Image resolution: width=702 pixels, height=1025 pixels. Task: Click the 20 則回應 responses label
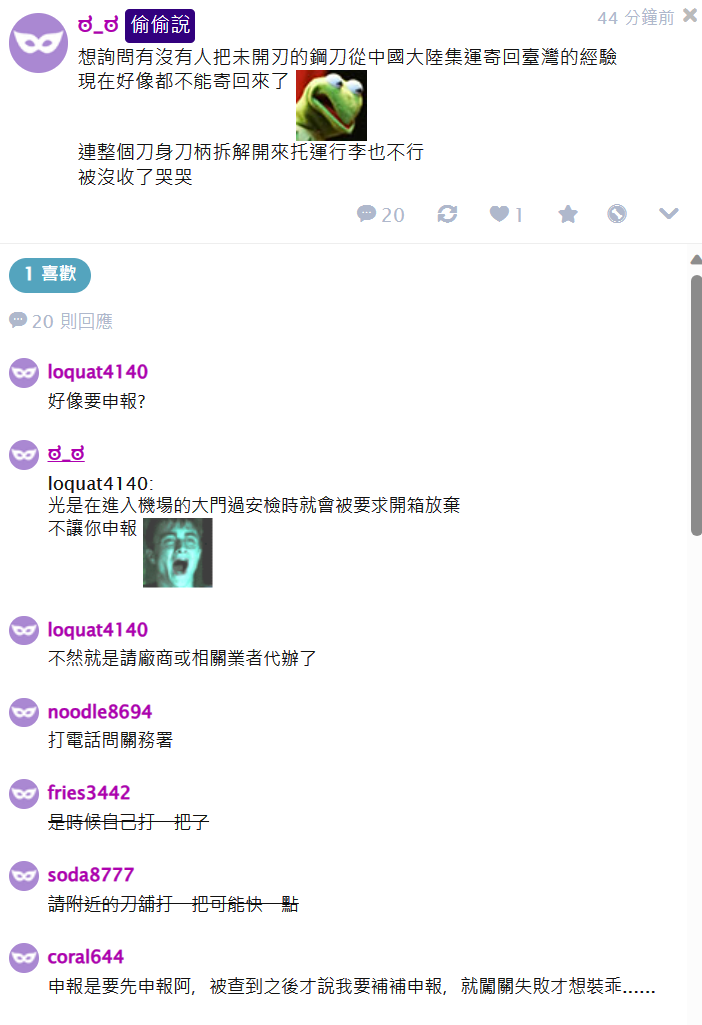[61, 321]
